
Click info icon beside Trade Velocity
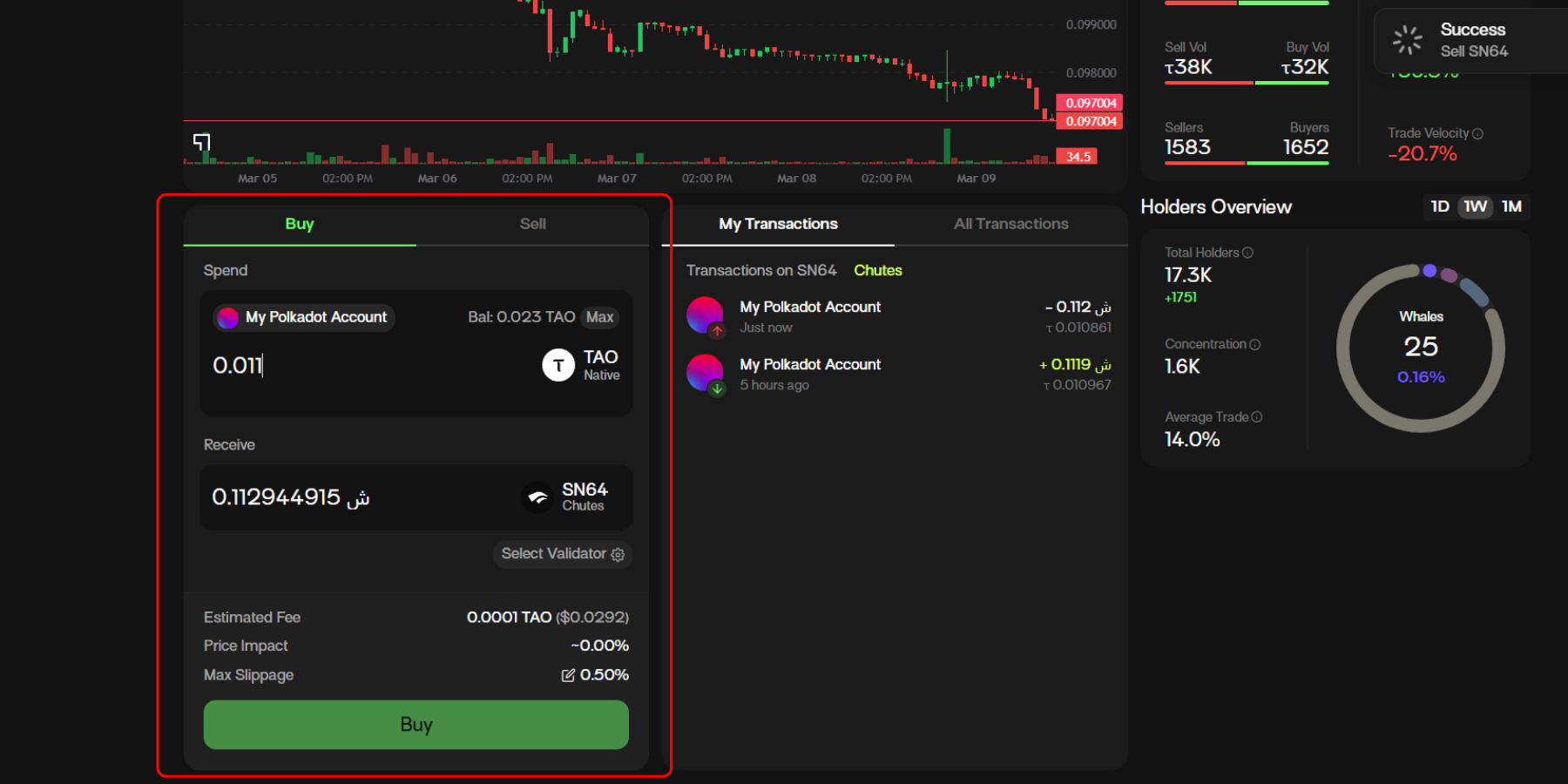1477,133
